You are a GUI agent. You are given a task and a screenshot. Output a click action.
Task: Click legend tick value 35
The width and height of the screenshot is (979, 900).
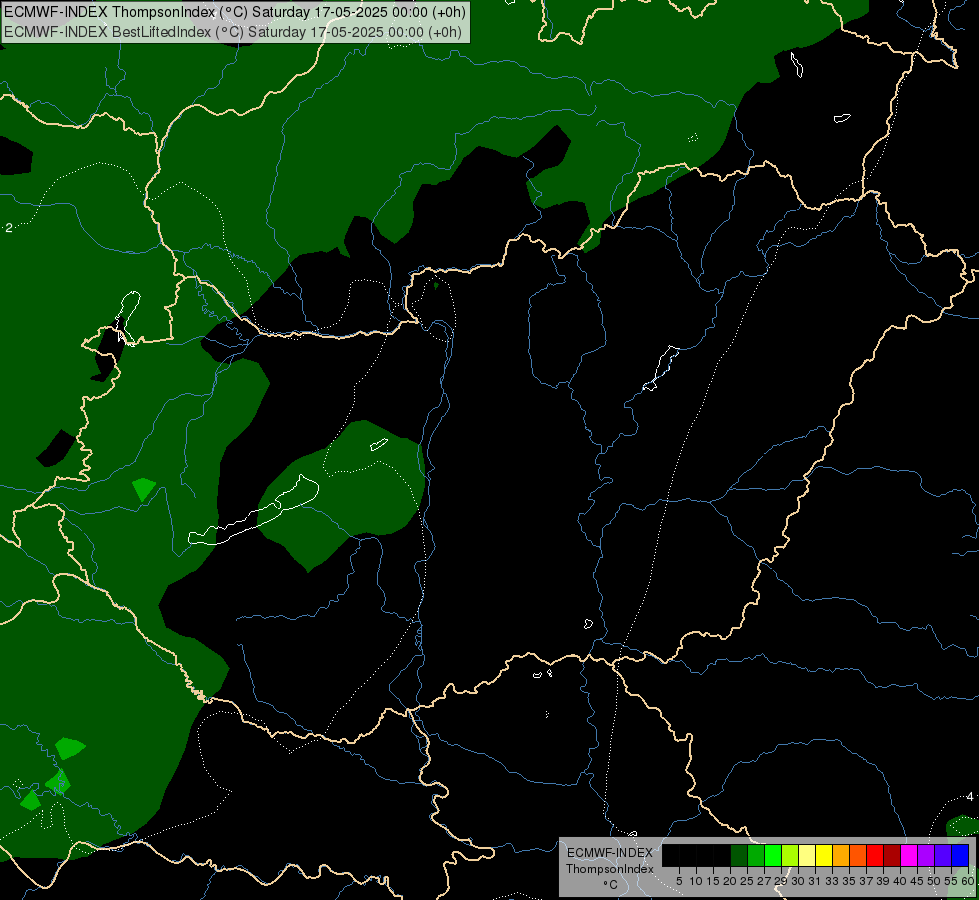click(849, 881)
